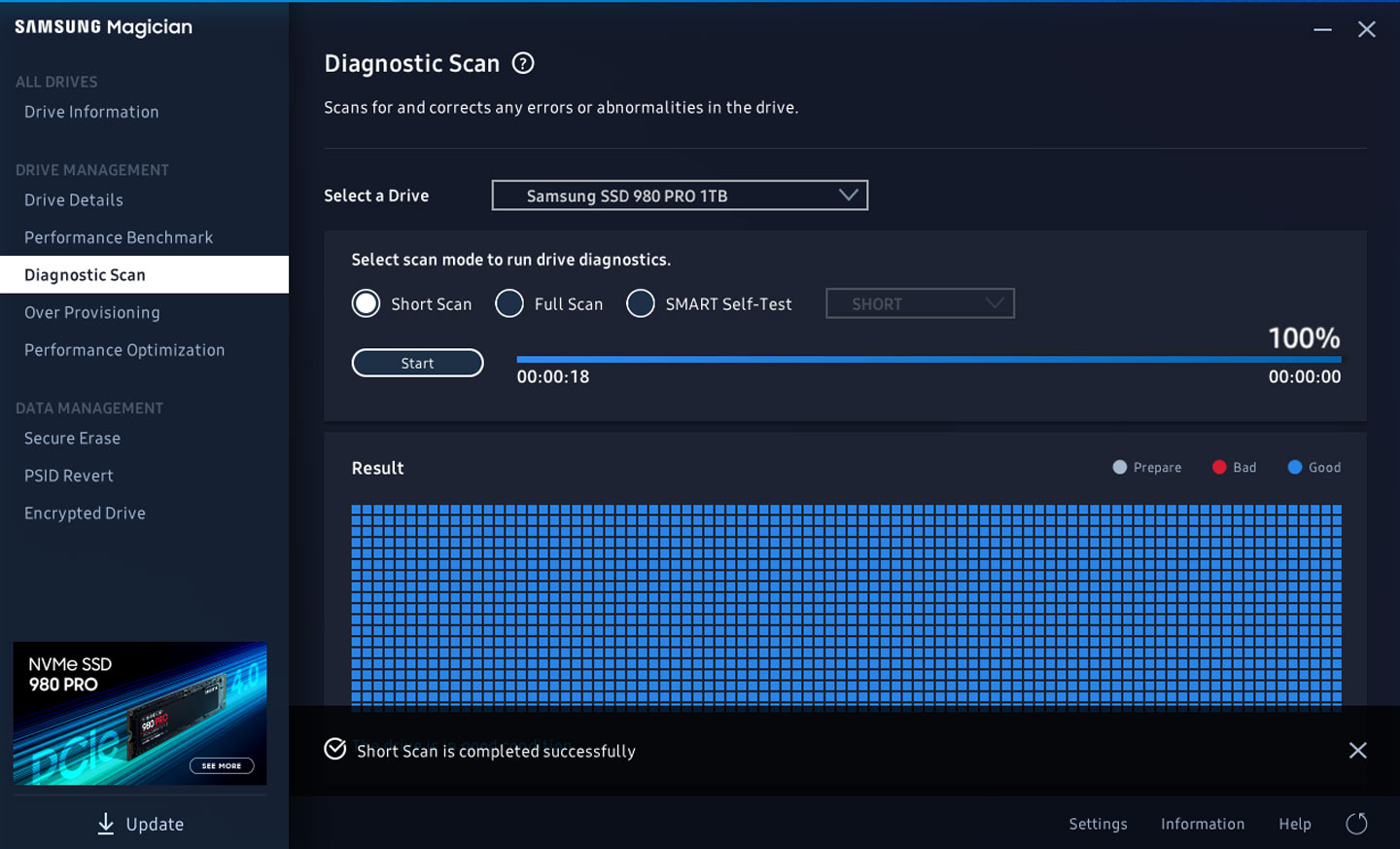The image size is (1400, 849).
Task: Click the Diagnostic Scan page title
Action: click(411, 63)
